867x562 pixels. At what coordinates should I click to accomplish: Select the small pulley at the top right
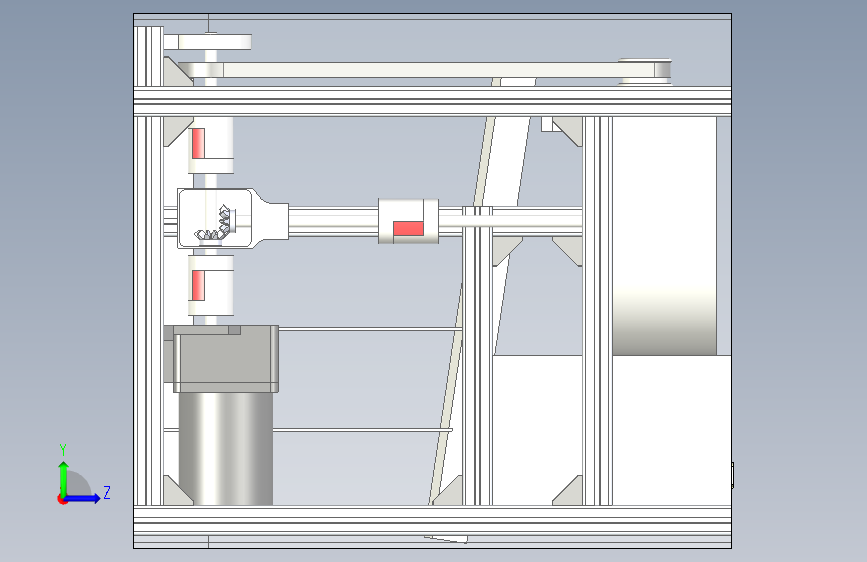tap(645, 71)
